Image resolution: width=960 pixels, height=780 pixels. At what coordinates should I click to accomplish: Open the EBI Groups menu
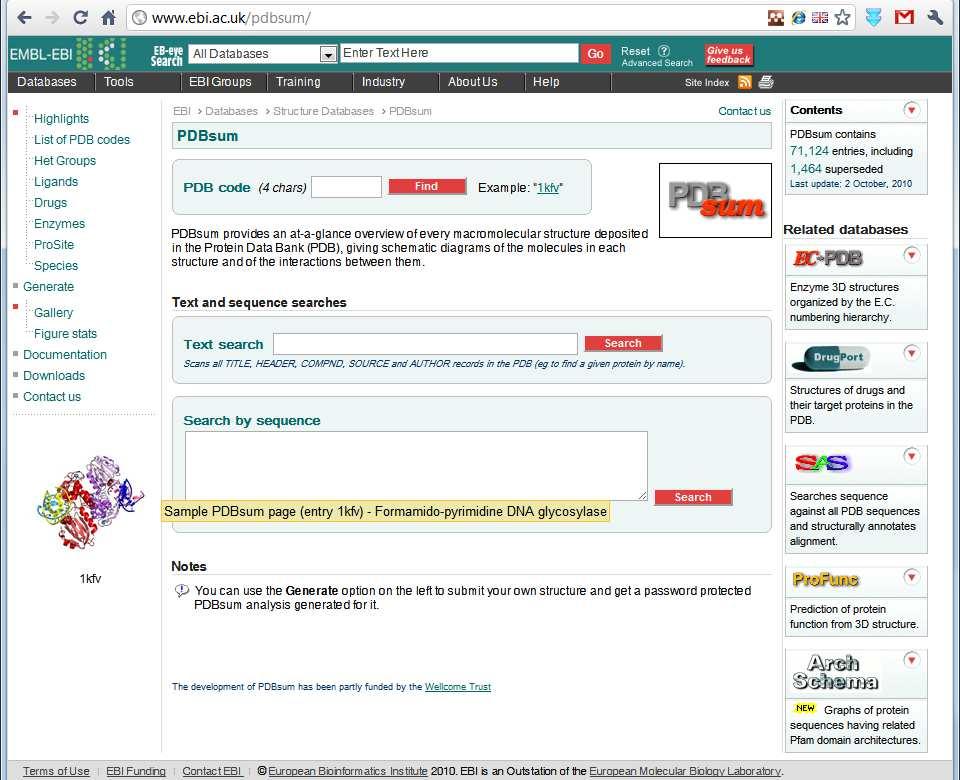tap(220, 82)
